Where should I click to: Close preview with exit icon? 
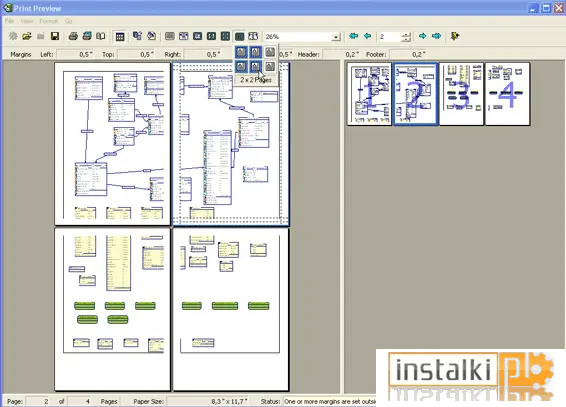[455, 36]
